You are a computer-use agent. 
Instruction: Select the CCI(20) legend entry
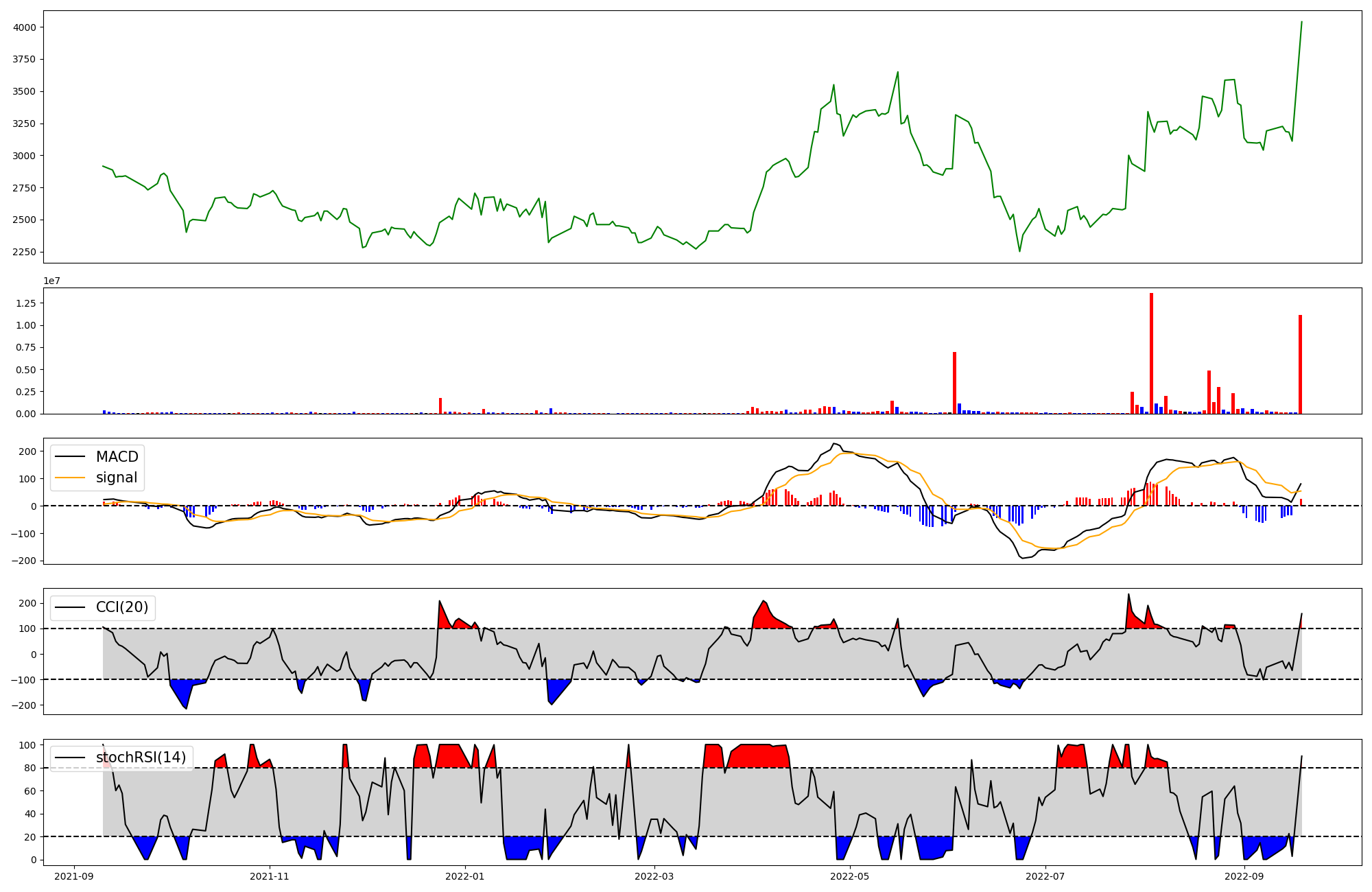[x=121, y=607]
